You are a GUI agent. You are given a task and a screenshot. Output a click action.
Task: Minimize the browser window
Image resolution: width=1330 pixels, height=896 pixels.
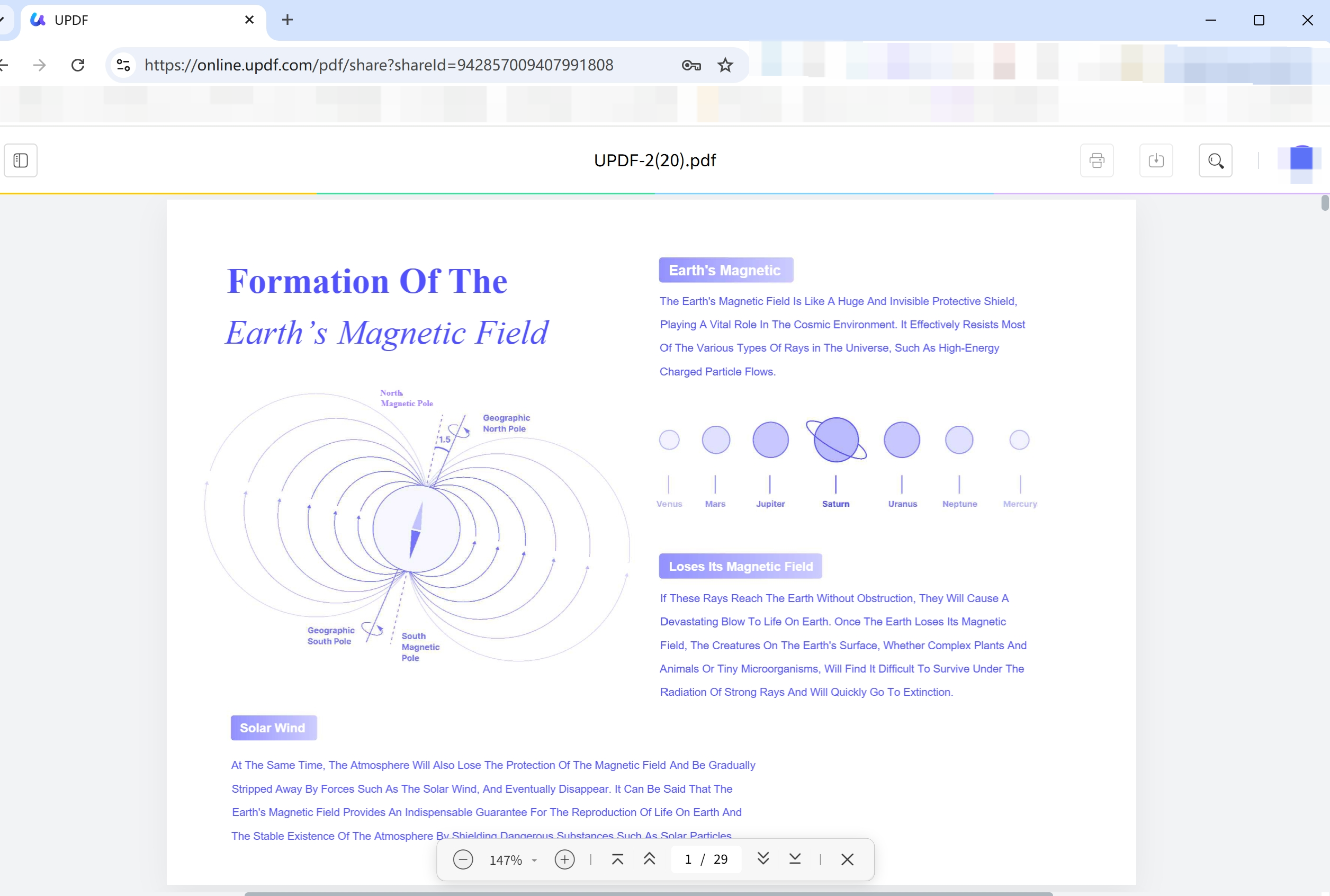tap(1210, 20)
